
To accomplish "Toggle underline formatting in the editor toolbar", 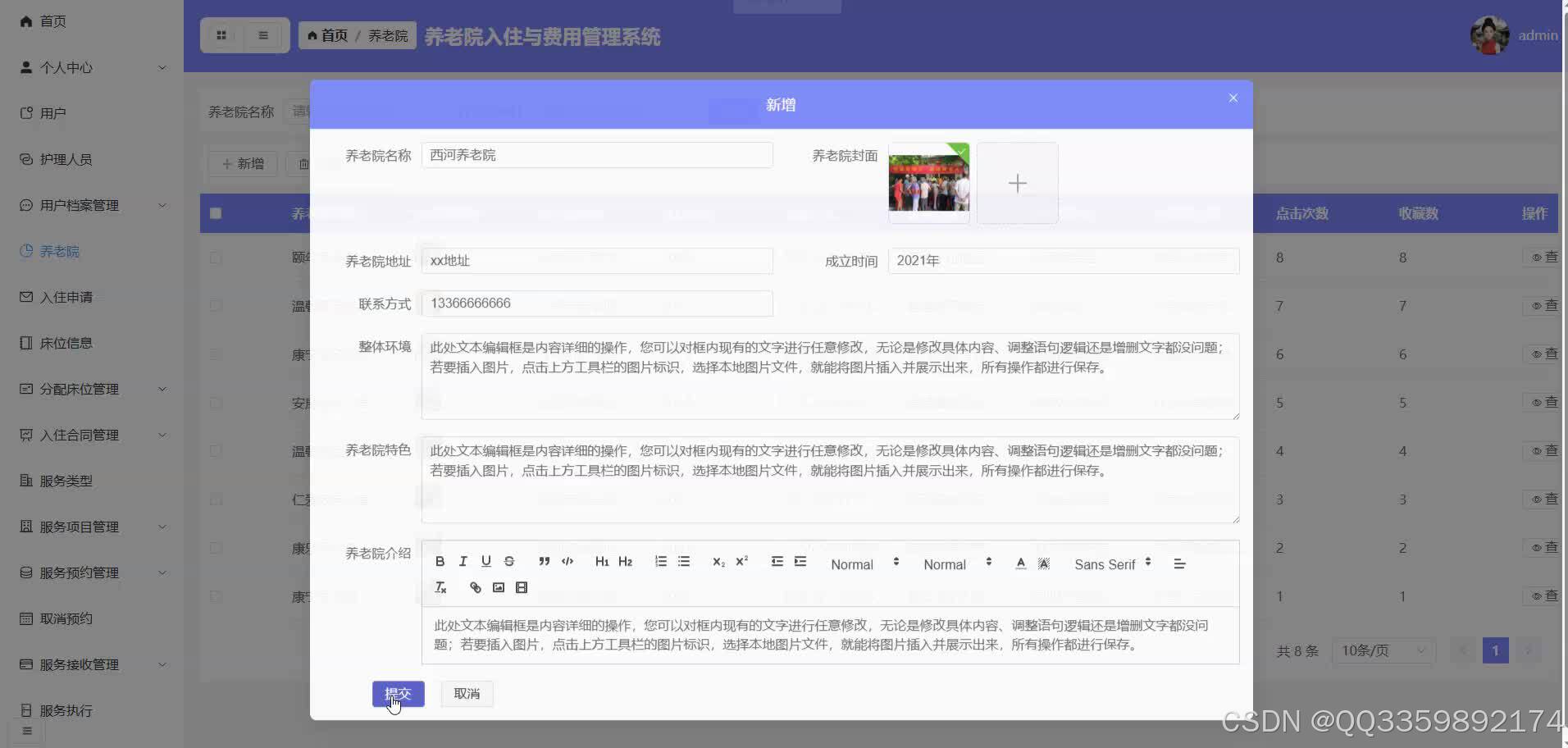I will click(486, 562).
